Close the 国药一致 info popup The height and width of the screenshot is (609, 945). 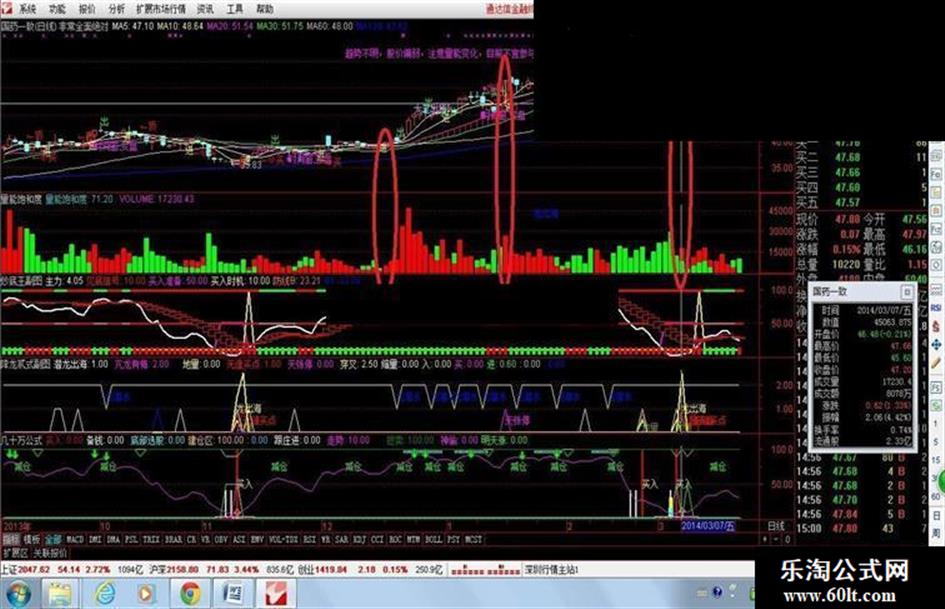[906, 292]
